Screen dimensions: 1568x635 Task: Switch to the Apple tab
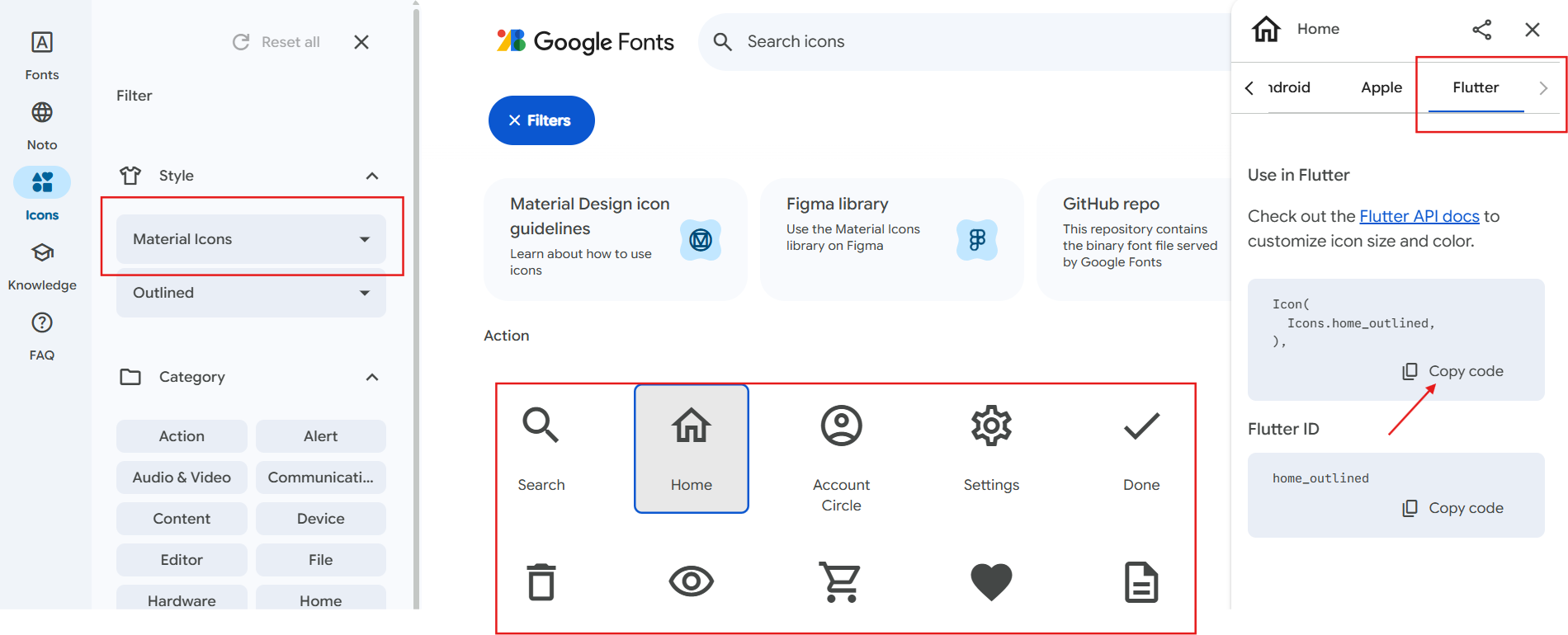tap(1381, 87)
